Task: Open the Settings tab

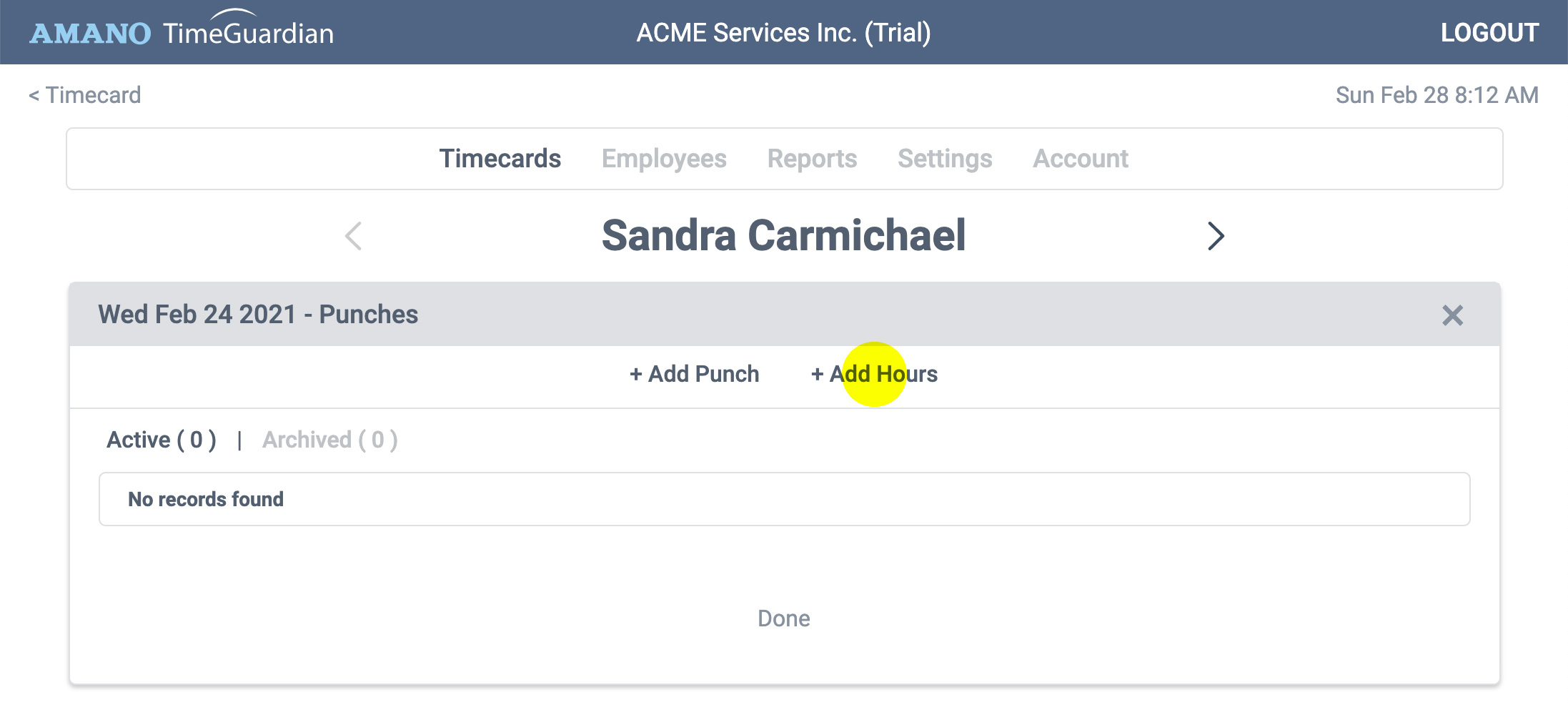Action: (945, 159)
